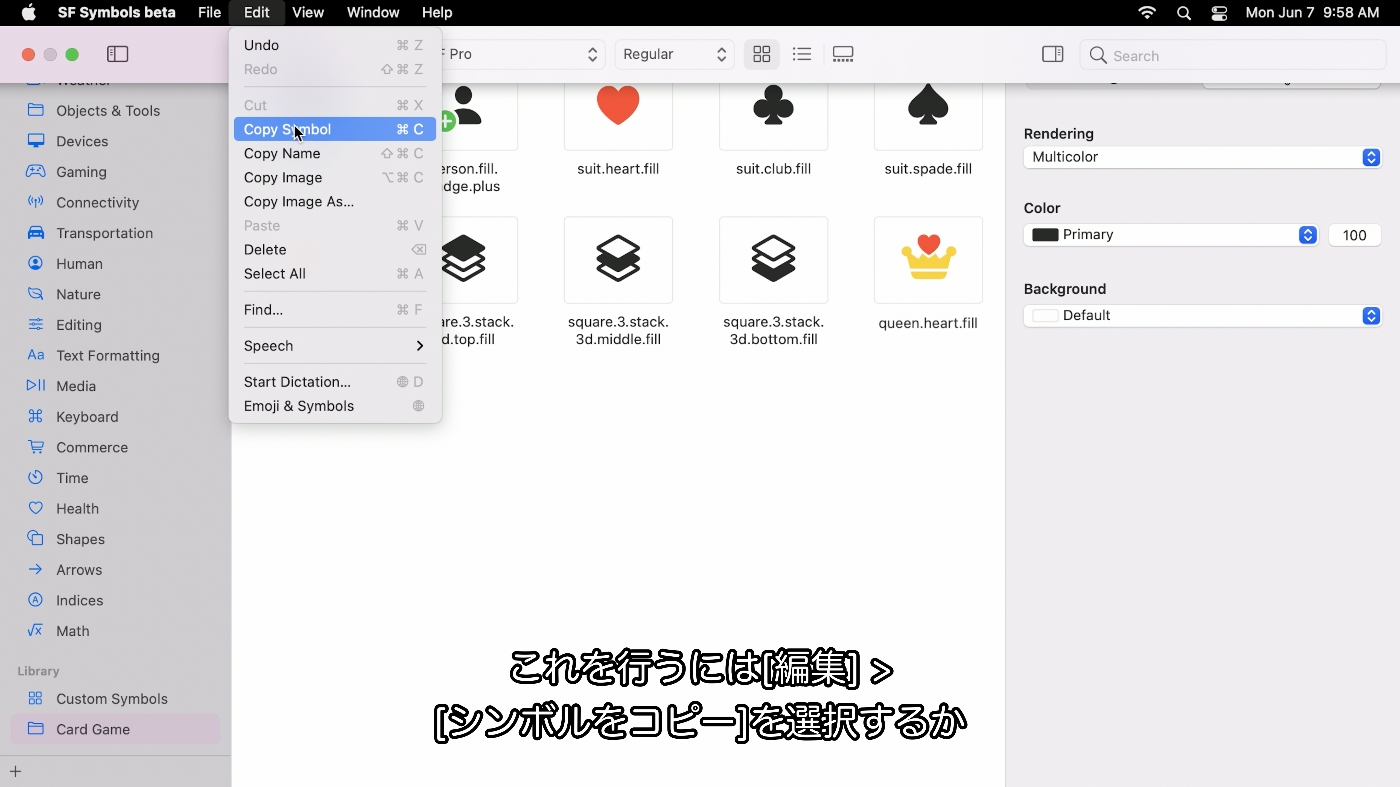Toggle the sidebar with toolbar icon
This screenshot has width=1400, height=787.
pos(117,54)
